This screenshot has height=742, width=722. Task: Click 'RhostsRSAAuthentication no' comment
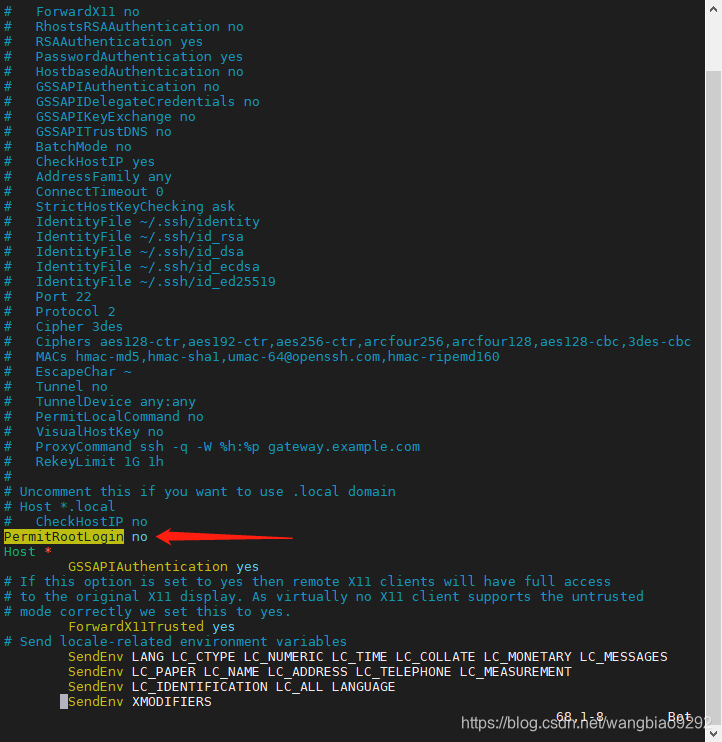(x=123, y=26)
